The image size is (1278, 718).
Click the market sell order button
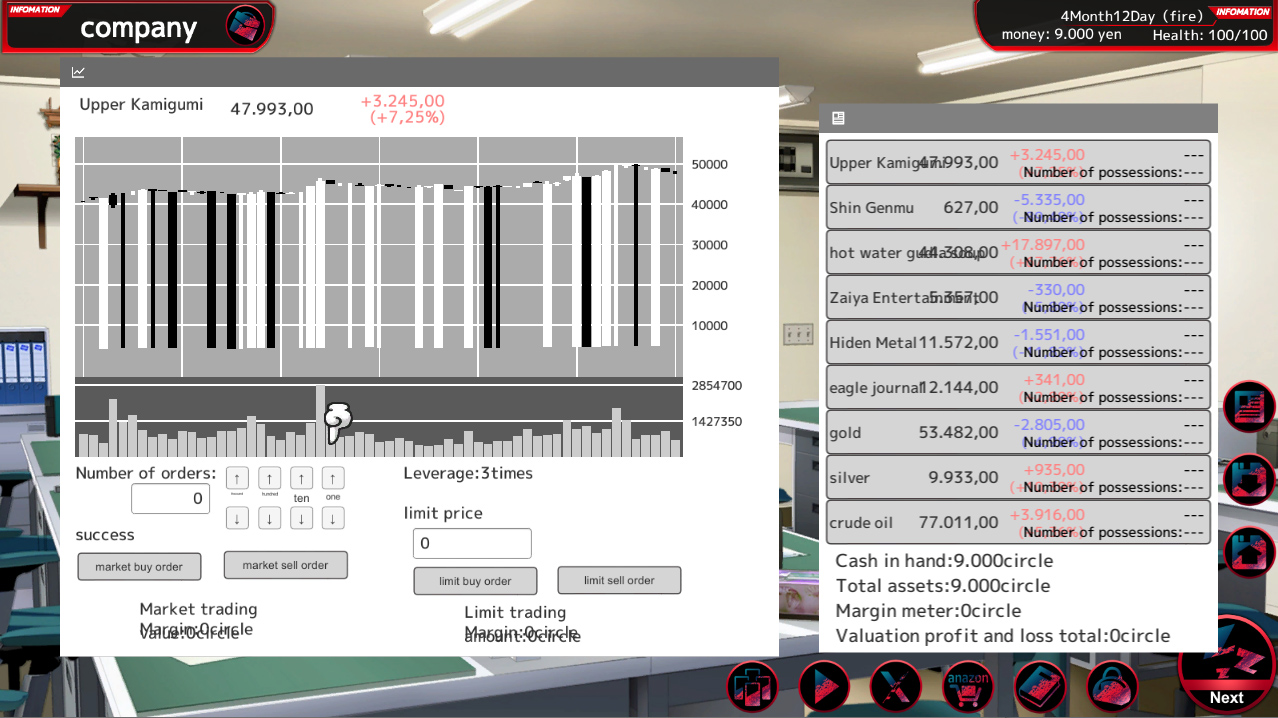[285, 565]
